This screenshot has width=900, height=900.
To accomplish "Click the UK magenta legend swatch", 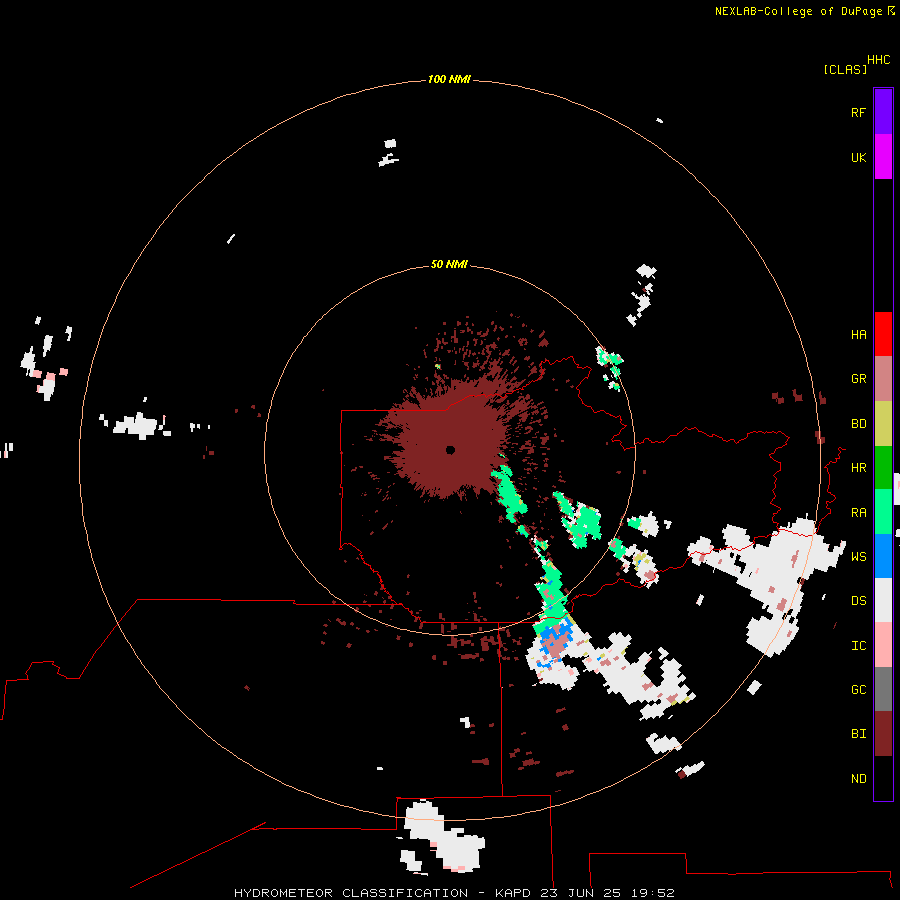I will 883,157.
